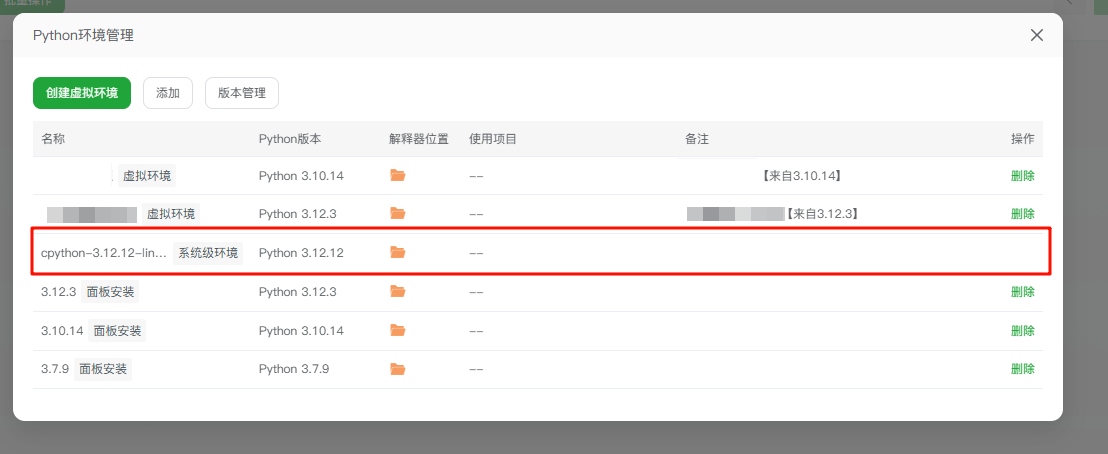Open folder icon for Python 3.10.14 virtual environment

coord(397,176)
